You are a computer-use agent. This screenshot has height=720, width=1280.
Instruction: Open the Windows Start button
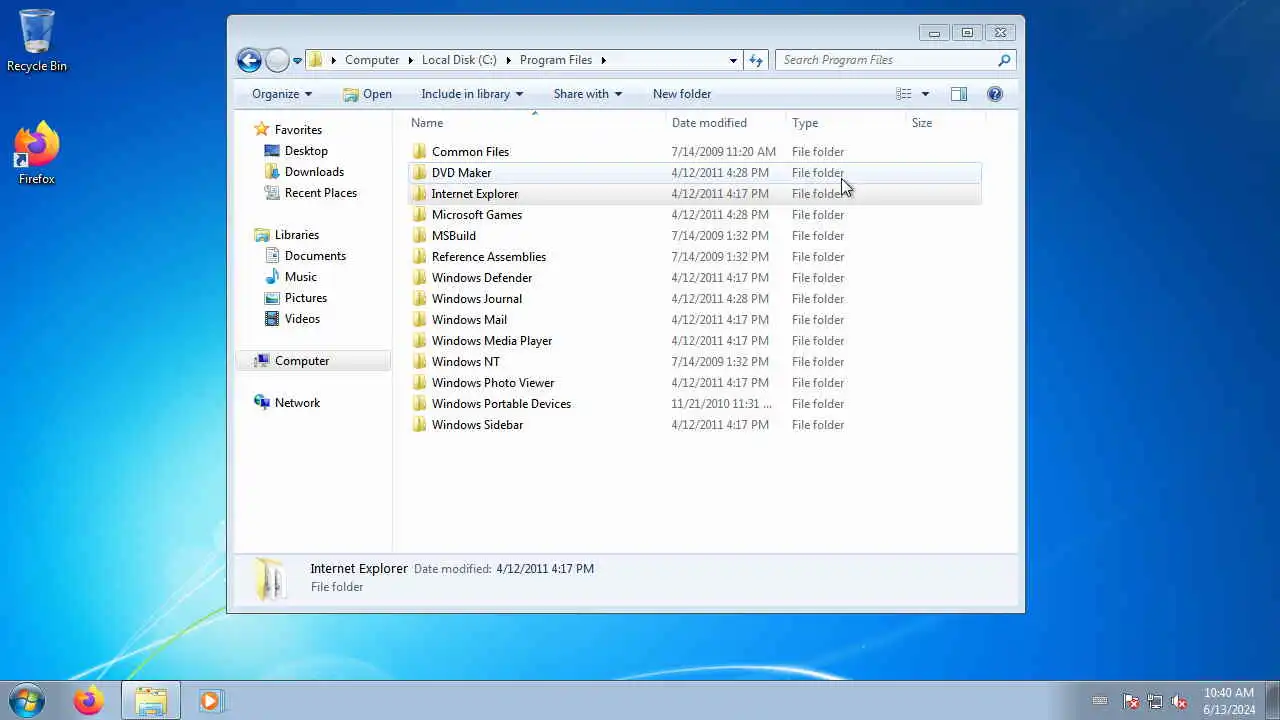point(27,701)
